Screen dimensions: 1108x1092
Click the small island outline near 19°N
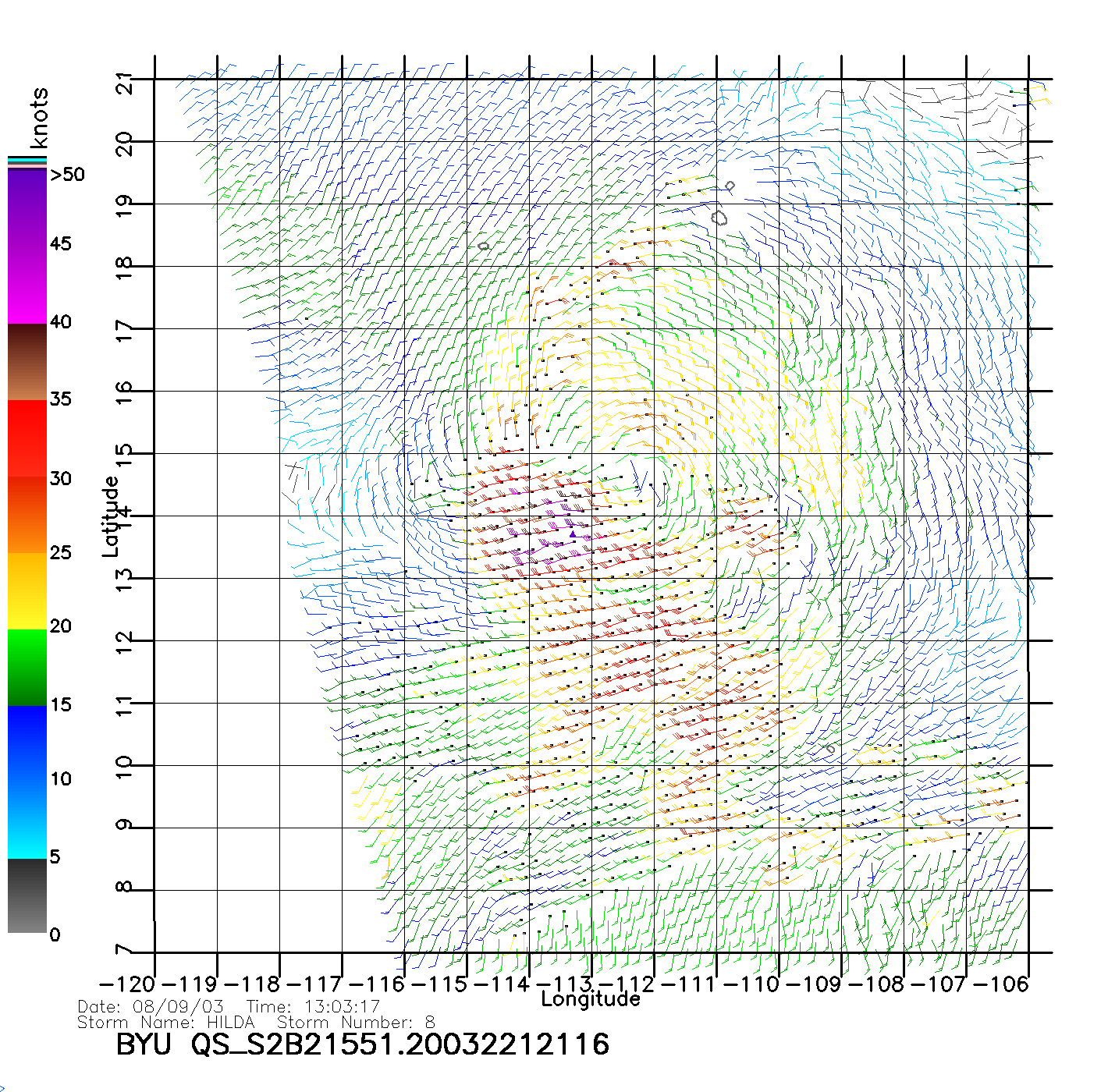tap(730, 186)
